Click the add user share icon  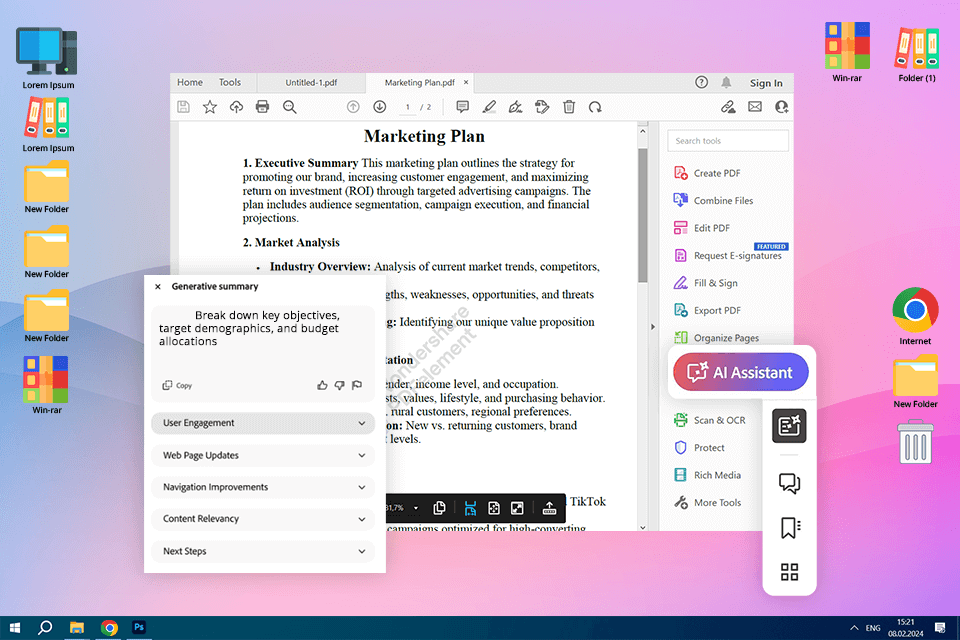[782, 107]
